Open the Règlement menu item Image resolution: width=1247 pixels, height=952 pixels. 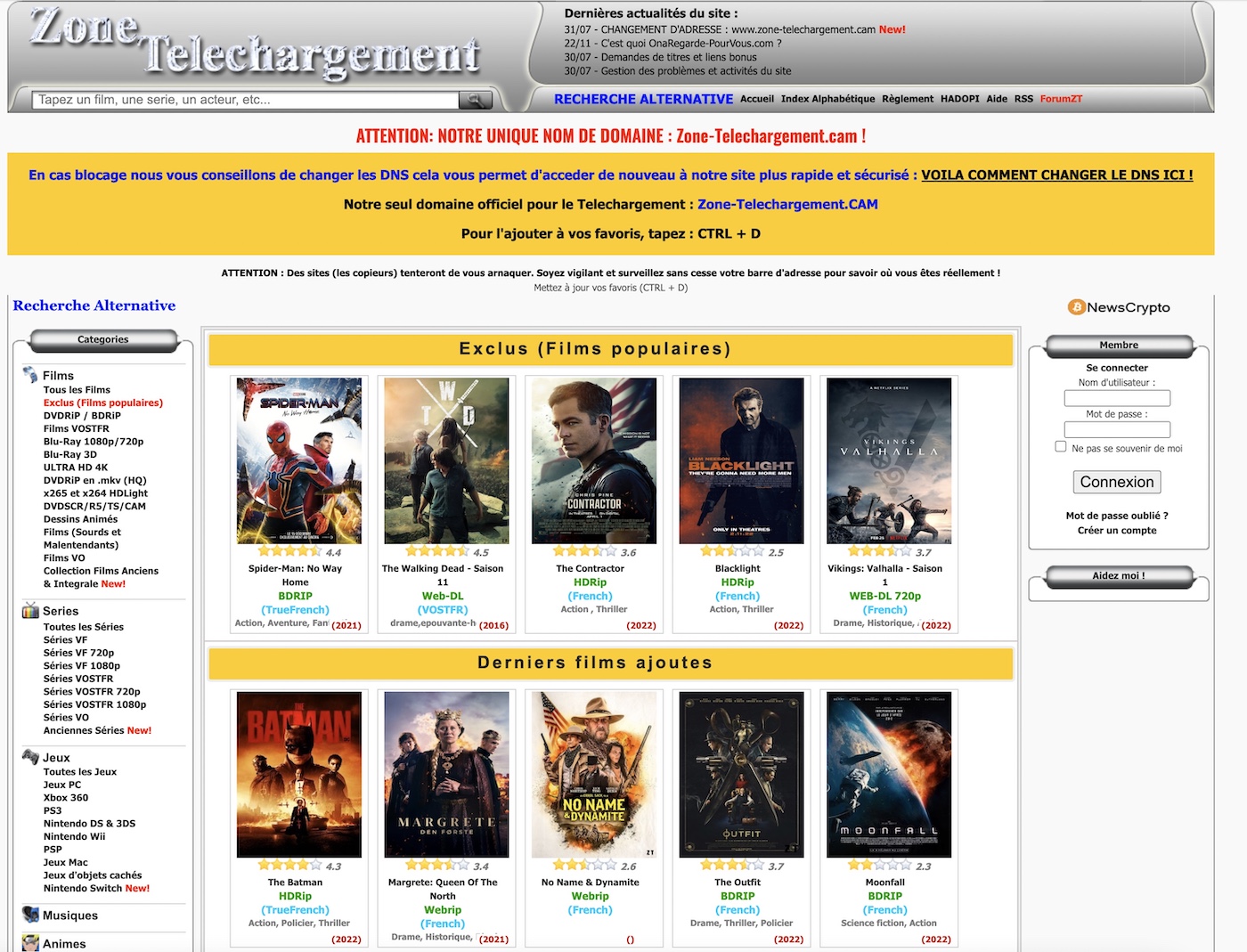click(x=908, y=99)
